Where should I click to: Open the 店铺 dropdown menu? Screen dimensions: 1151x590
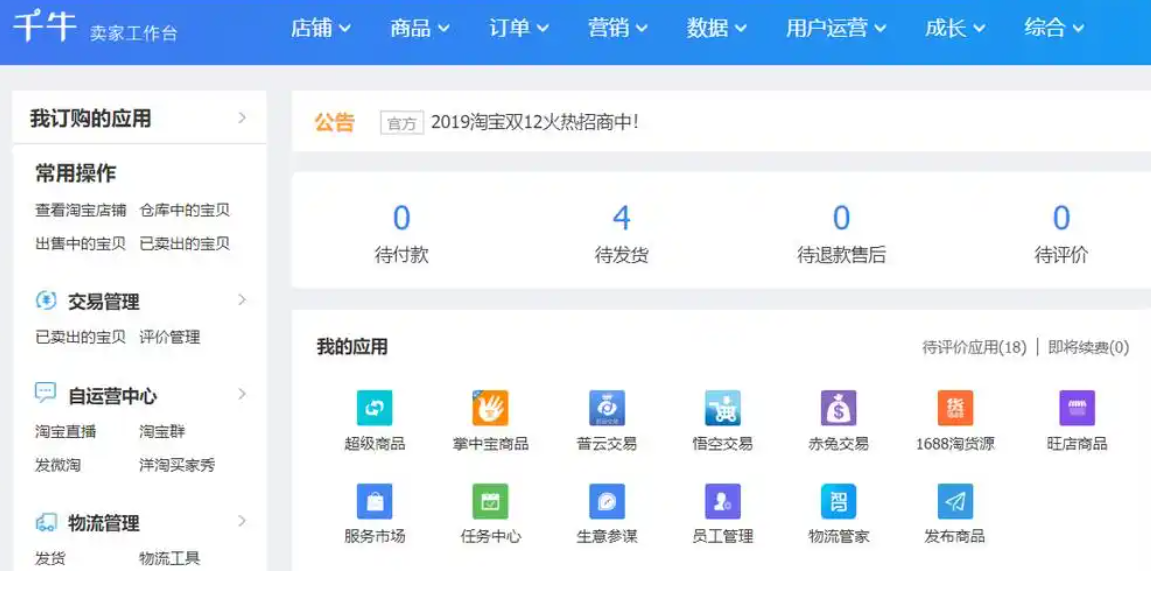point(320,28)
